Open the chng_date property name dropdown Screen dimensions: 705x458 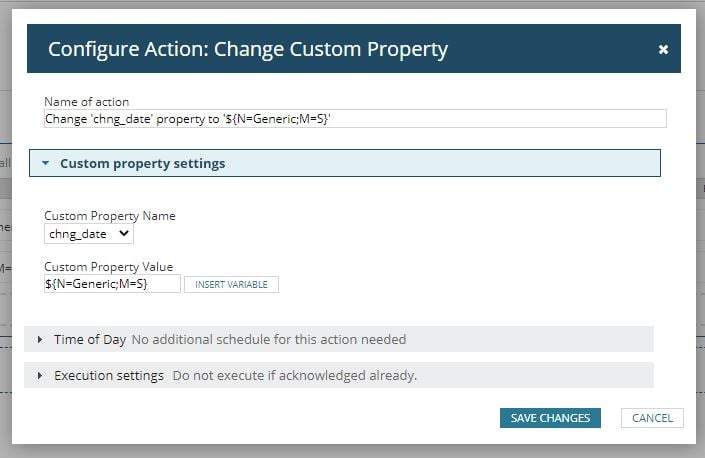pyautogui.click(x=89, y=234)
